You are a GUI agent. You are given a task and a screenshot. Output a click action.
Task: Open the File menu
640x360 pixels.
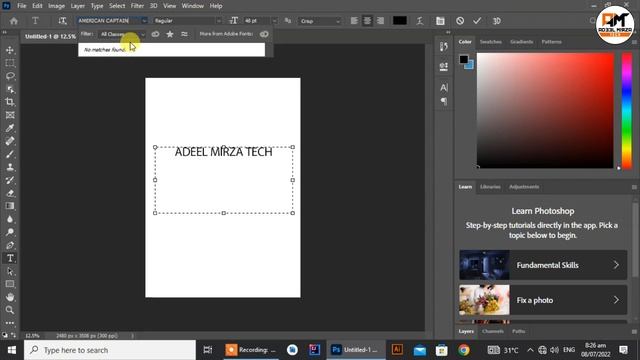tap(22, 6)
